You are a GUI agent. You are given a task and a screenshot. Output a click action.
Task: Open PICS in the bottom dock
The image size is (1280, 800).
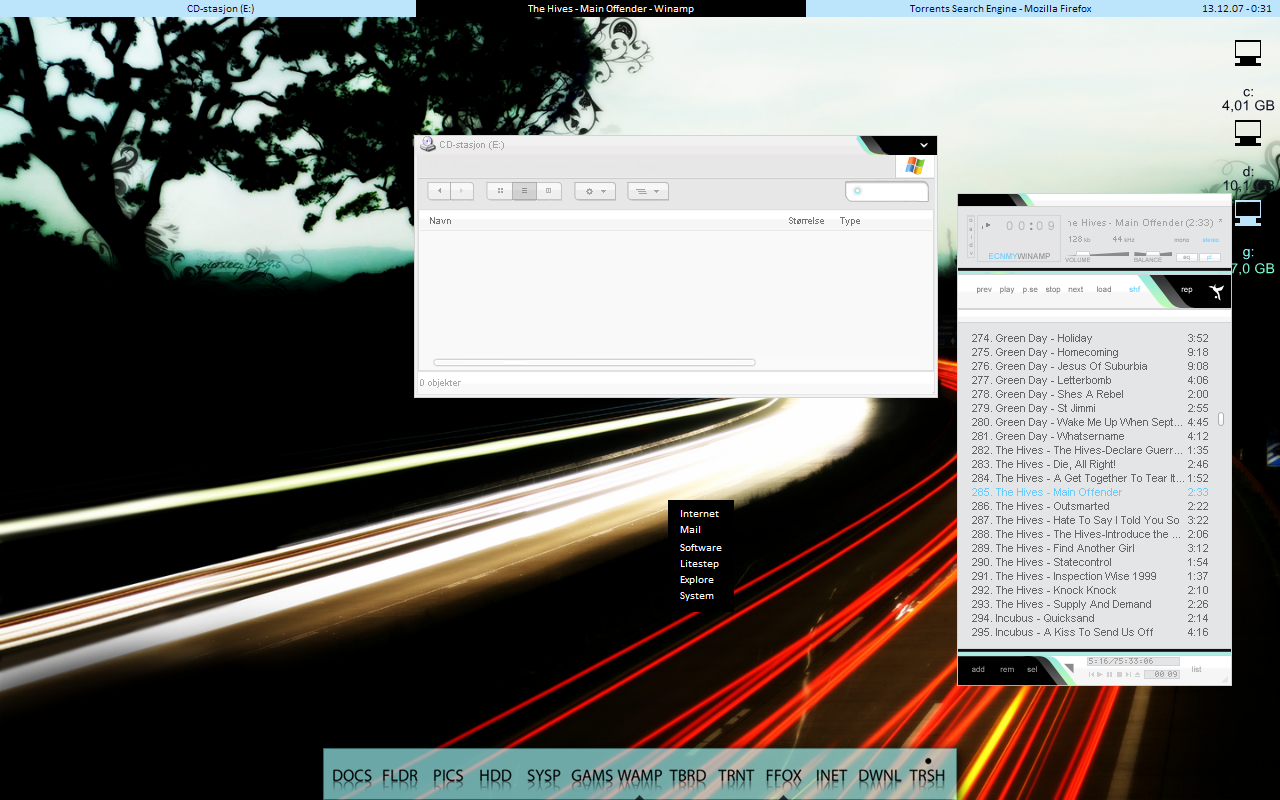click(x=448, y=776)
